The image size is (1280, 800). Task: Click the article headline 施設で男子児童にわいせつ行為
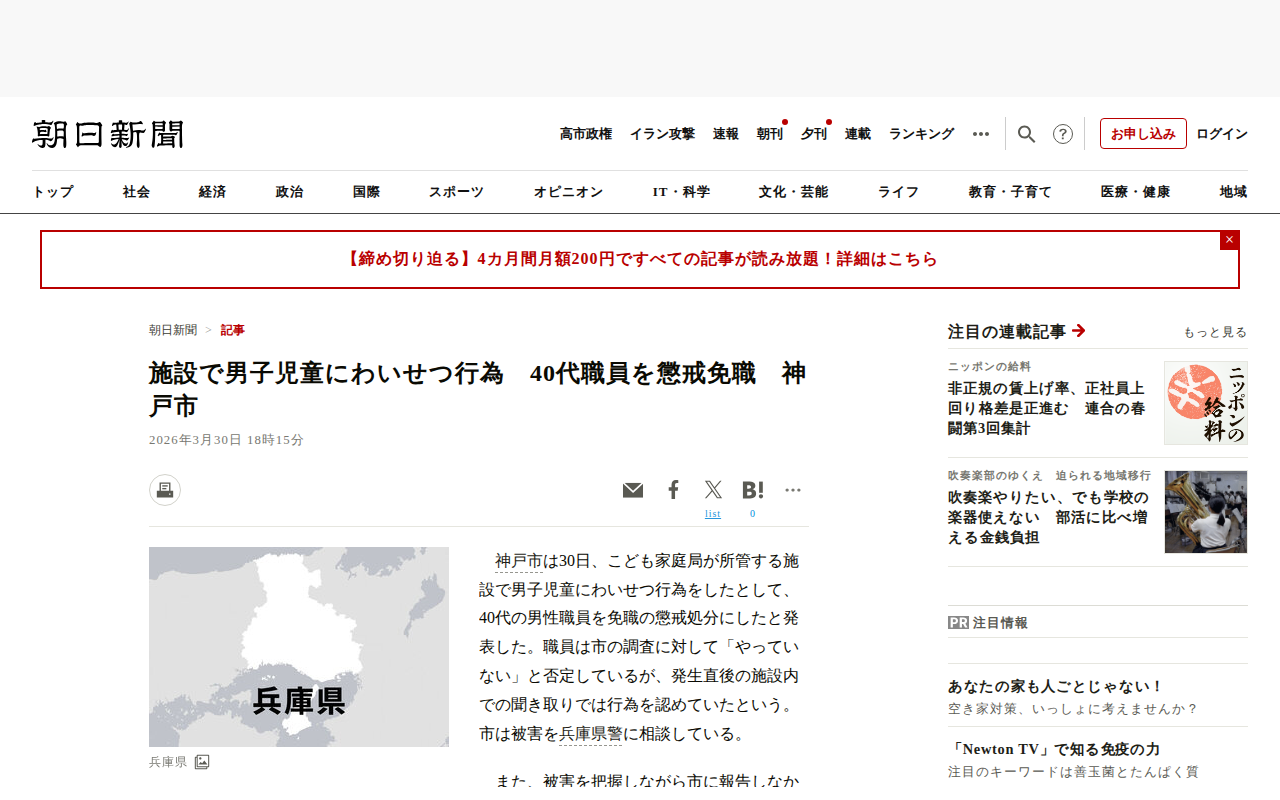[x=478, y=389]
